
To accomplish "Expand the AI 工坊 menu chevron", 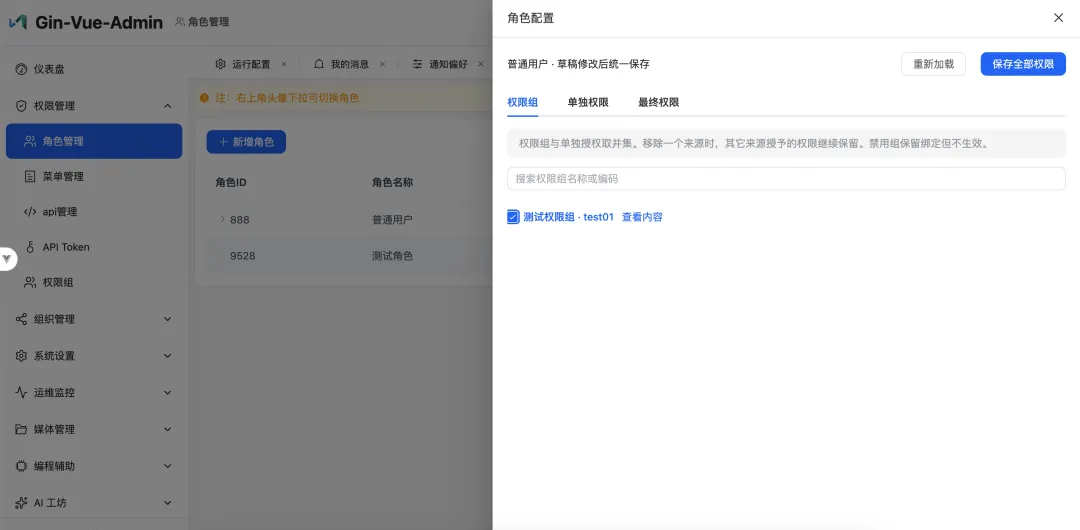I will (167, 502).
